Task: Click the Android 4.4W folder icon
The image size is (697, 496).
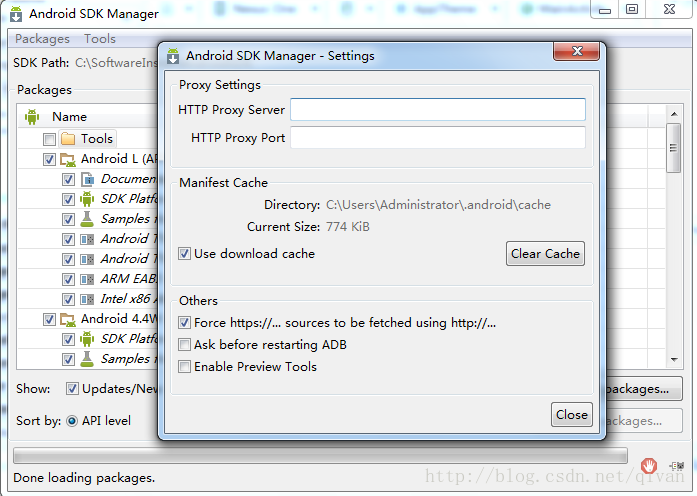Action: [68, 319]
